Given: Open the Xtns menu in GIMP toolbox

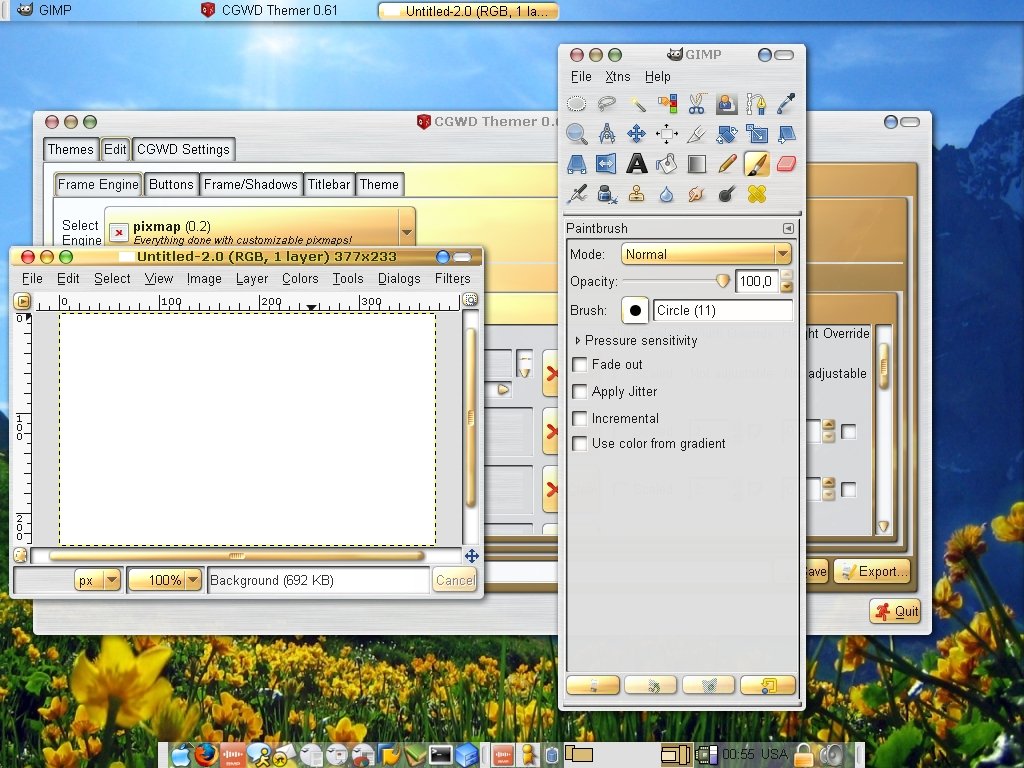Looking at the screenshot, I should pyautogui.click(x=618, y=76).
